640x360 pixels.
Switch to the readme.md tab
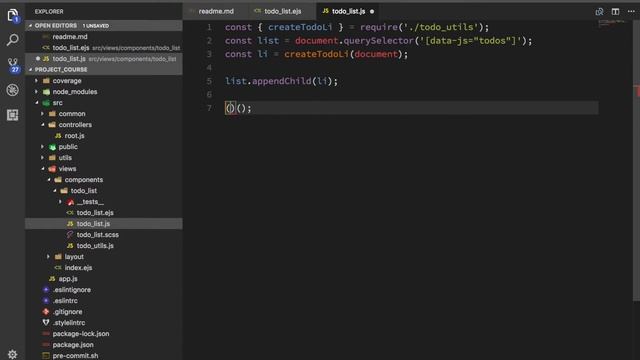click(216, 11)
